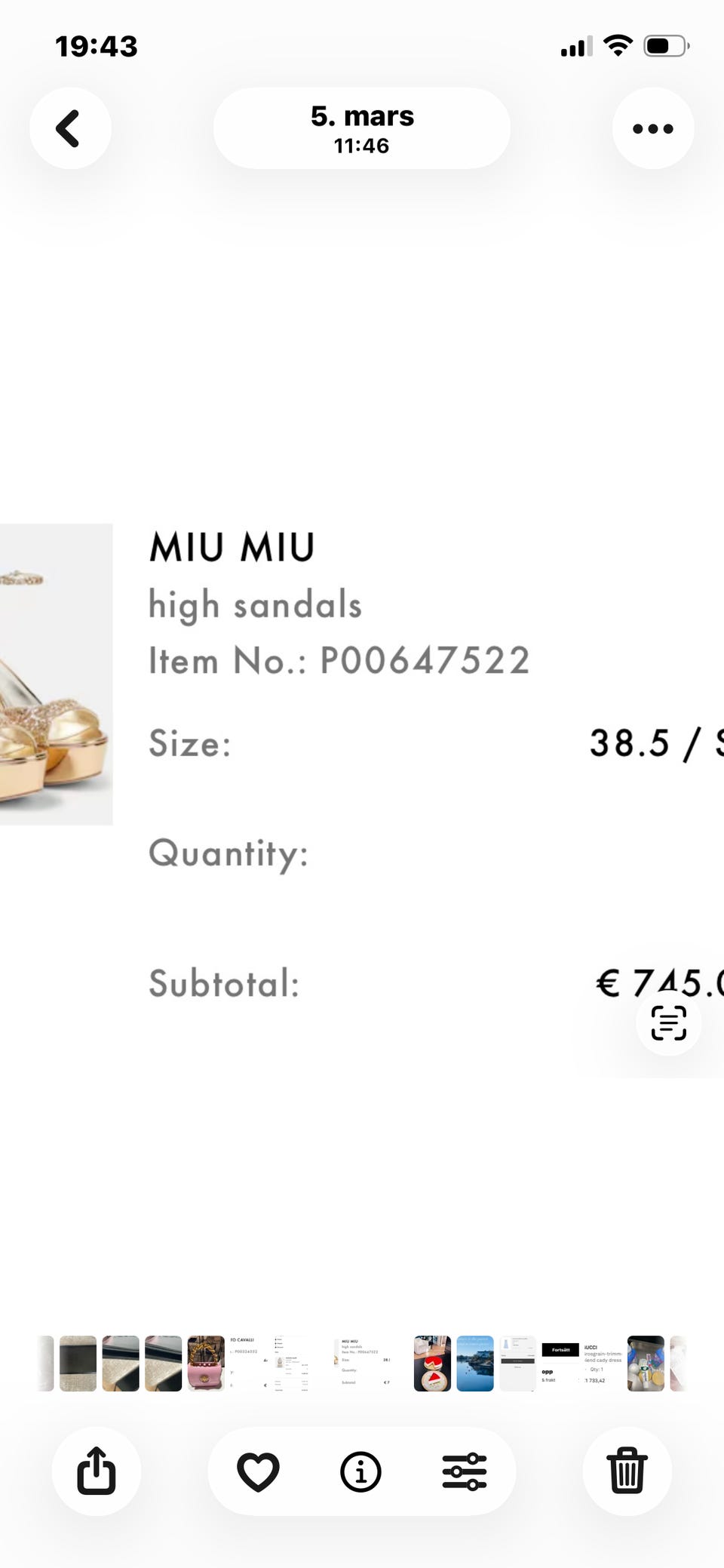
Task: Open the black Fortsätt button thumbnail
Action: (560, 1364)
